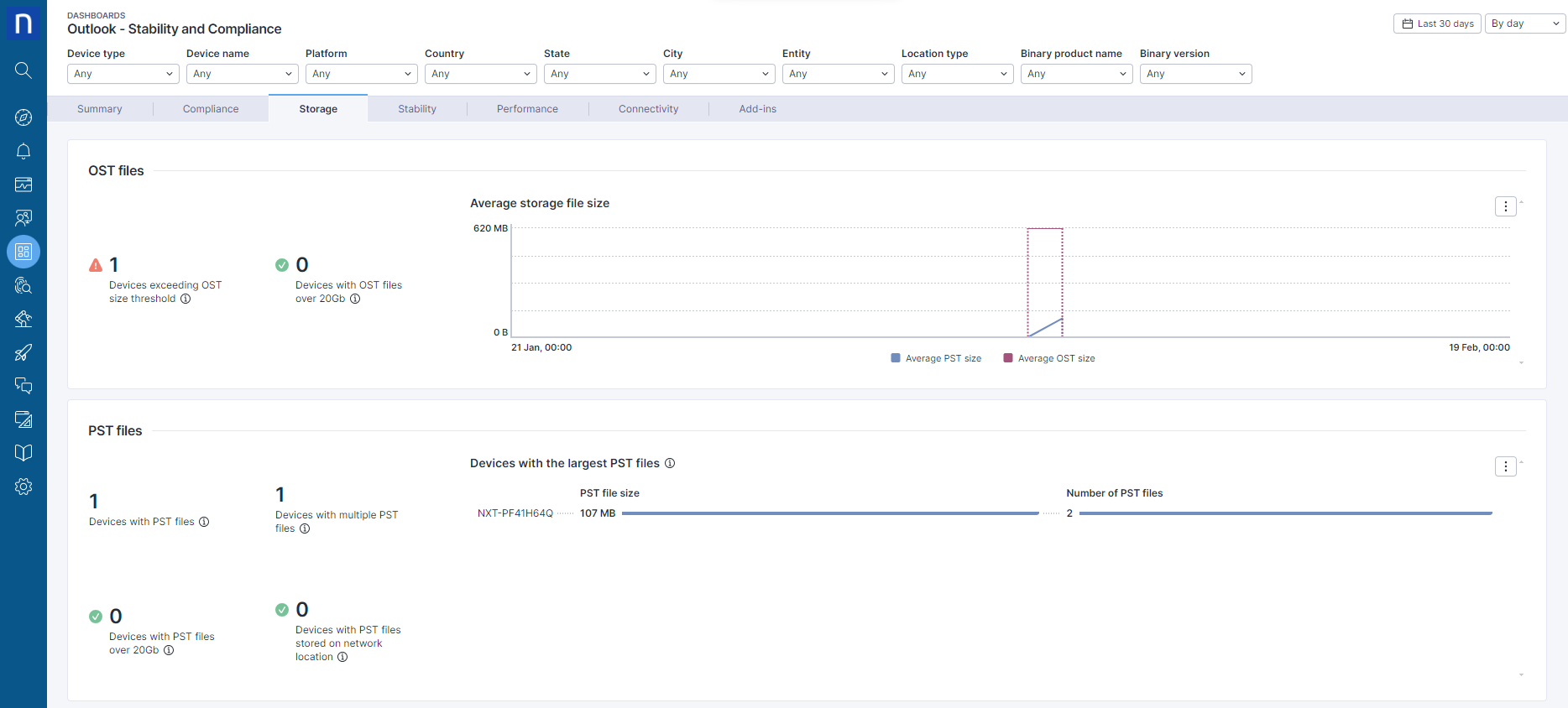
Task: Click info icon beside PST files stored on network location
Action: [342, 657]
